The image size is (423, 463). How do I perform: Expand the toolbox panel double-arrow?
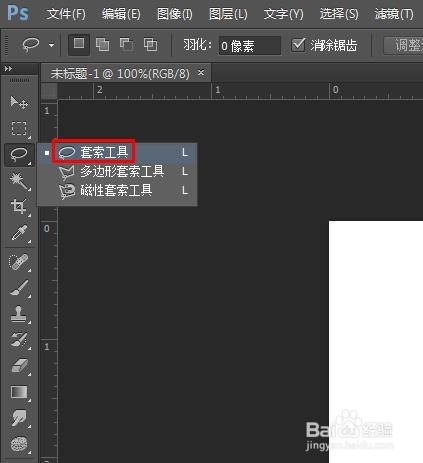8,69
